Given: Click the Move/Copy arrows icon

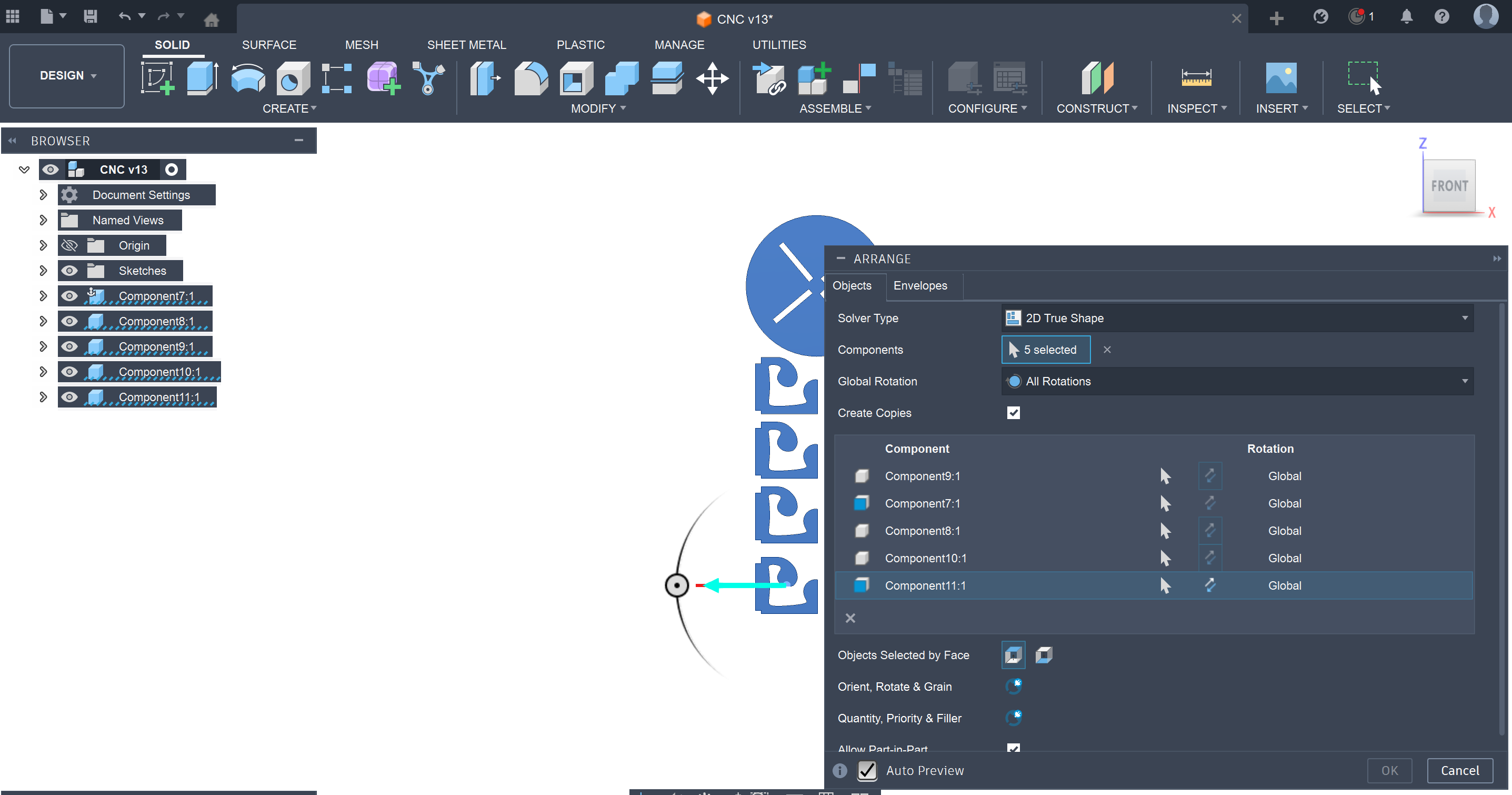Looking at the screenshot, I should [x=712, y=78].
